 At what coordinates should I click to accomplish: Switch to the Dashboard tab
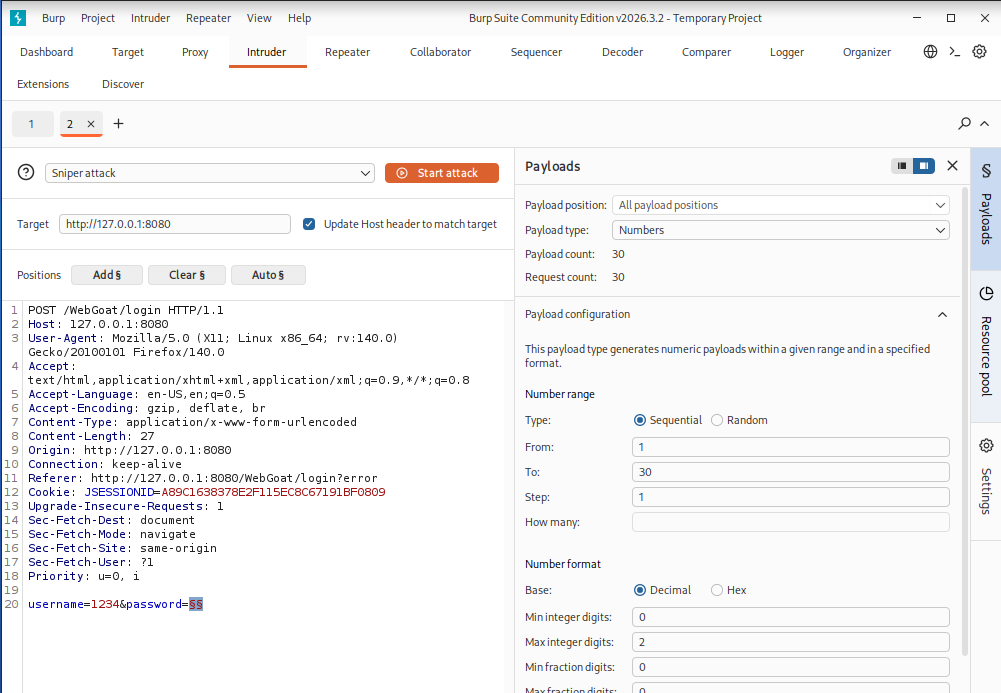pos(47,52)
